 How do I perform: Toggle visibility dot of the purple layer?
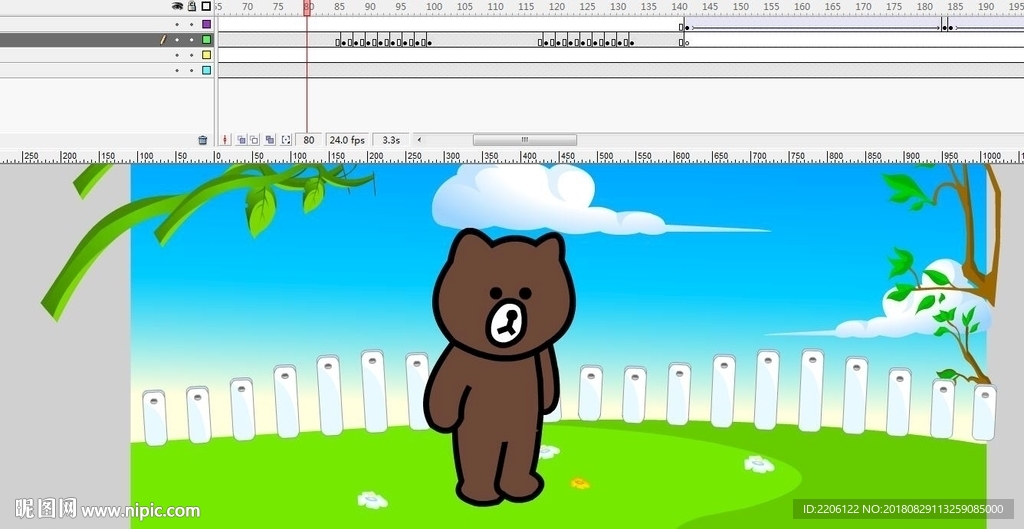point(177,24)
